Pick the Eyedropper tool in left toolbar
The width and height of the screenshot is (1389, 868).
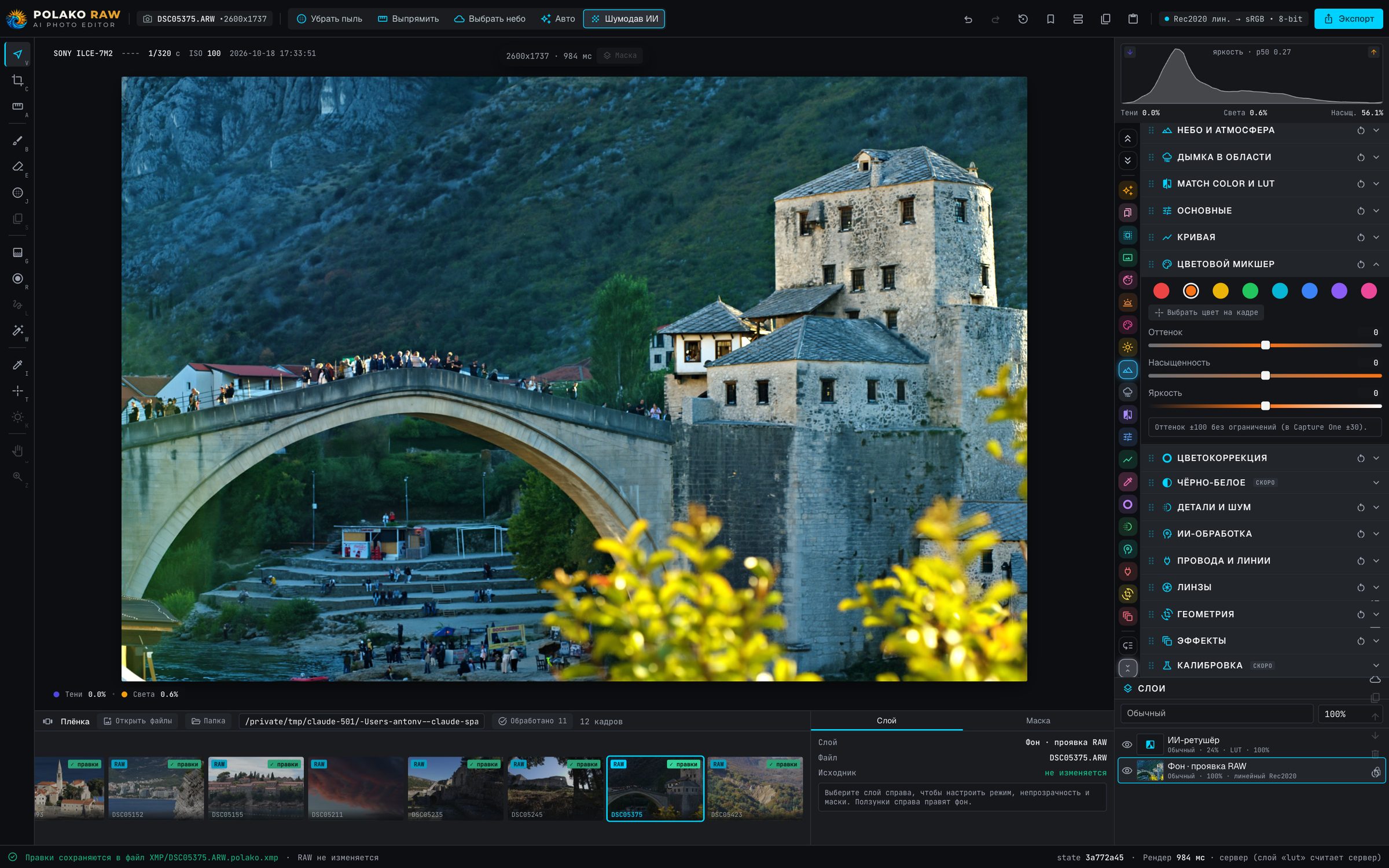(x=18, y=365)
